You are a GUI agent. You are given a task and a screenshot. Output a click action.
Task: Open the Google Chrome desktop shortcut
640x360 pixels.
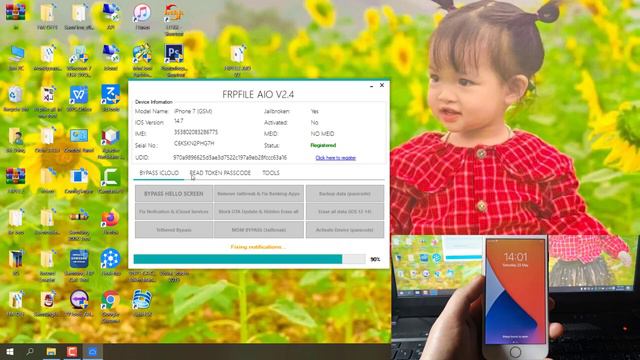pyautogui.click(x=111, y=307)
